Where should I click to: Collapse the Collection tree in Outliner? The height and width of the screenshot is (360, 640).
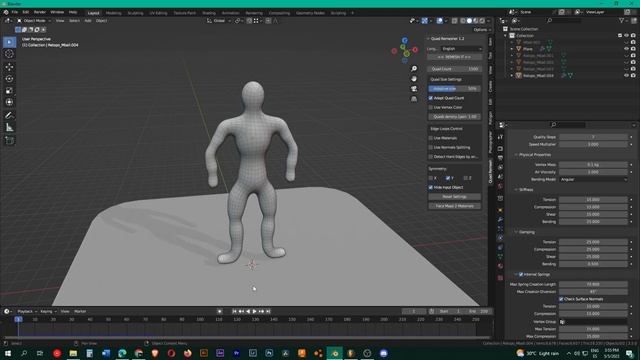[506, 36]
